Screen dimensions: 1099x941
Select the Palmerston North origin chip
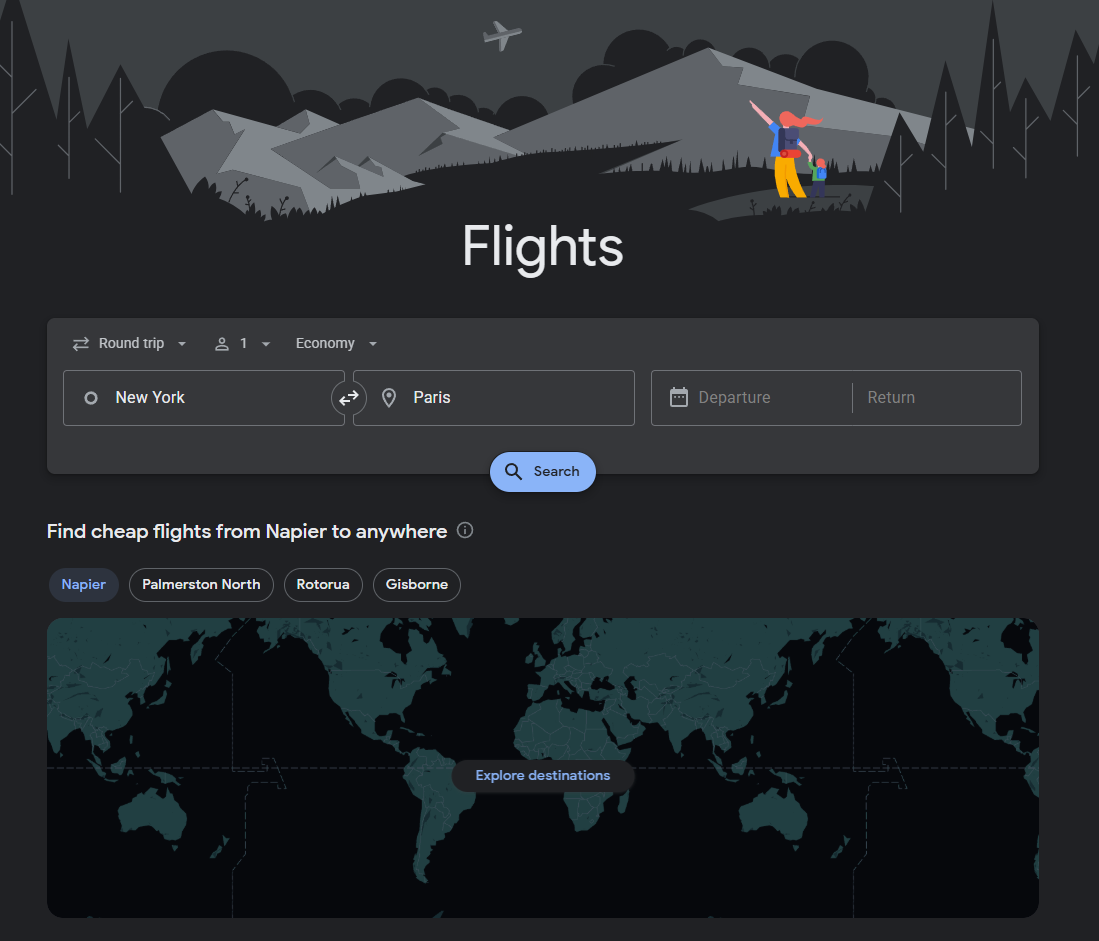pos(201,584)
